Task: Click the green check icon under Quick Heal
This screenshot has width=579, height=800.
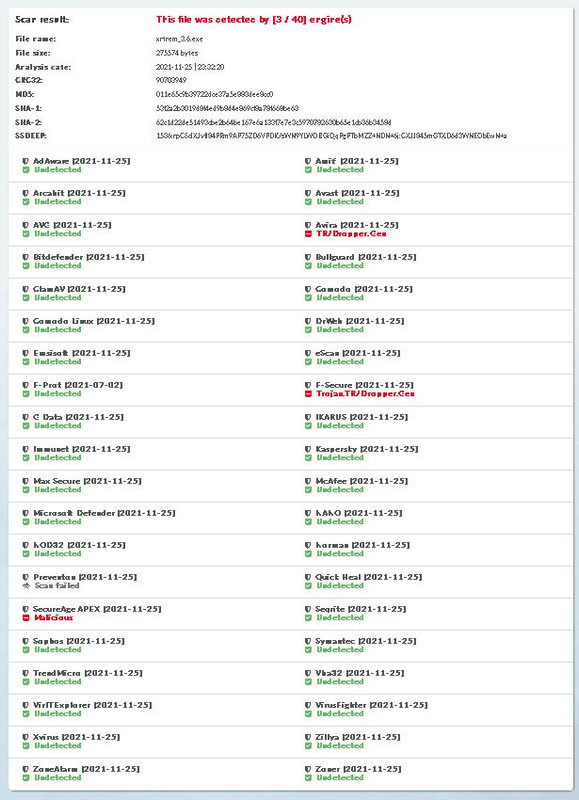Action: tap(308, 586)
